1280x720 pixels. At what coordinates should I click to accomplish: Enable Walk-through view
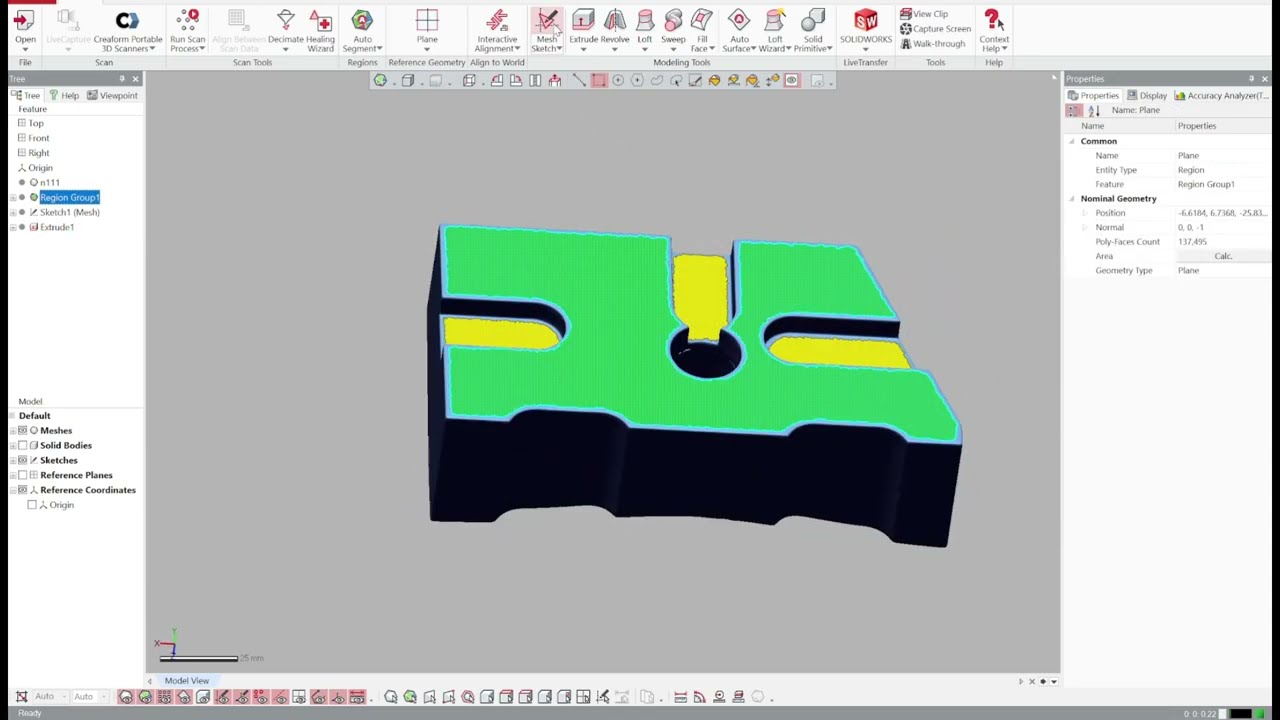932,44
